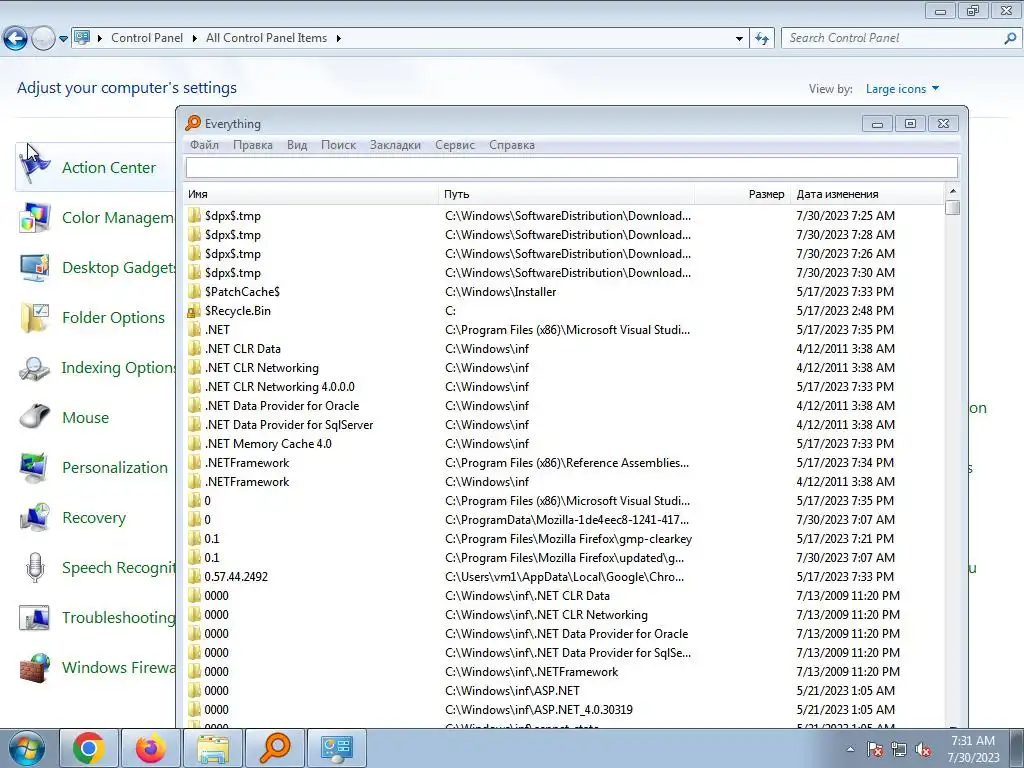Open Troubleshooting icon in Control Panel
Image resolution: width=1024 pixels, height=768 pixels.
pos(35,617)
